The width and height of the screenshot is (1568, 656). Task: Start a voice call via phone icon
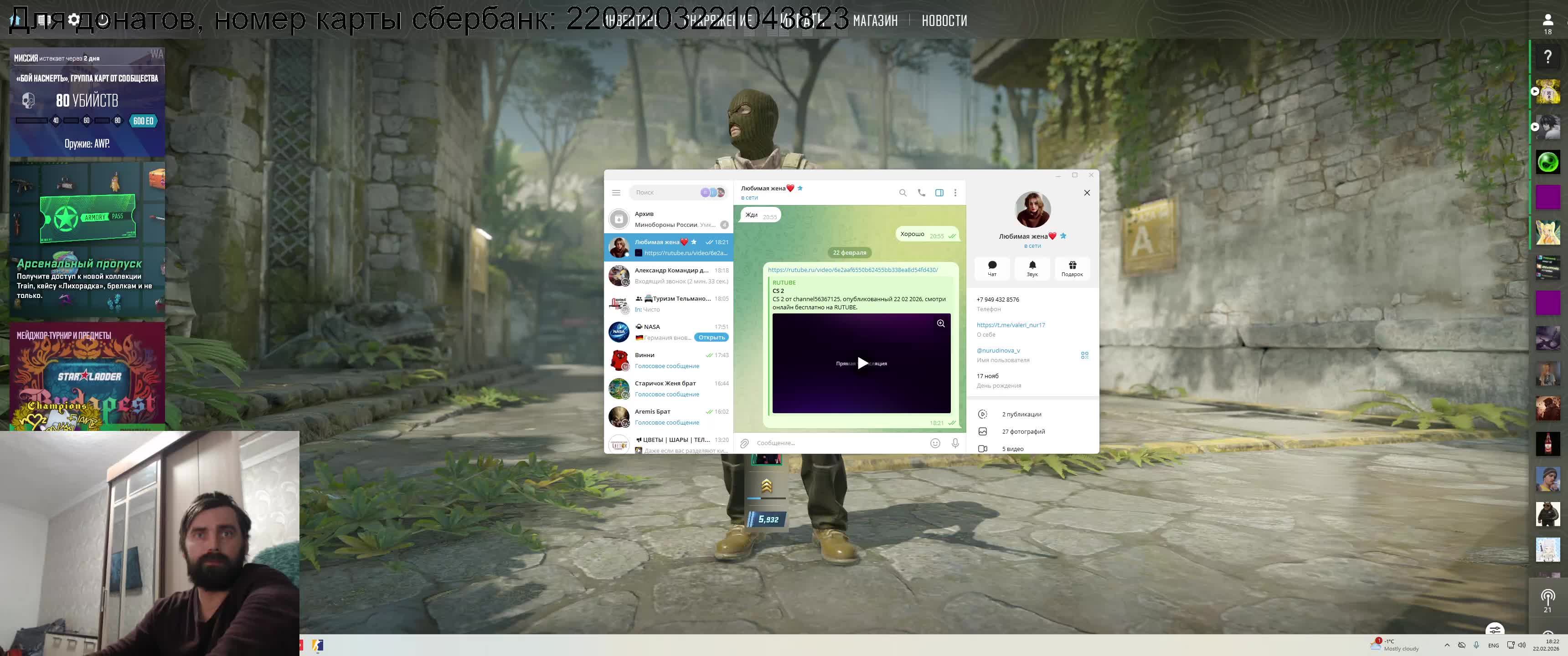coord(922,193)
